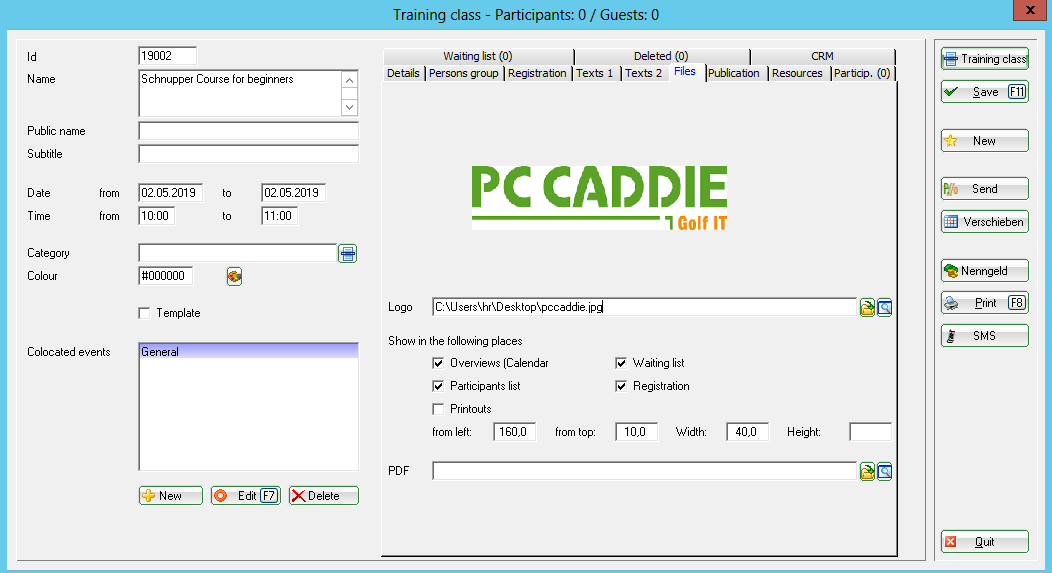The image size is (1052, 573).
Task: Click the empty Height field
Action: [x=870, y=432]
